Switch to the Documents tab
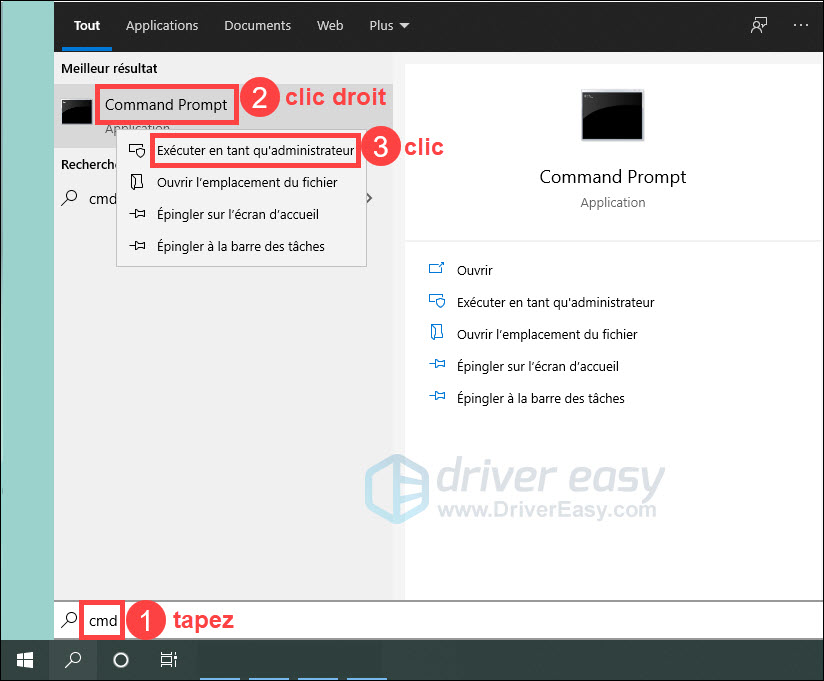 coord(257,25)
